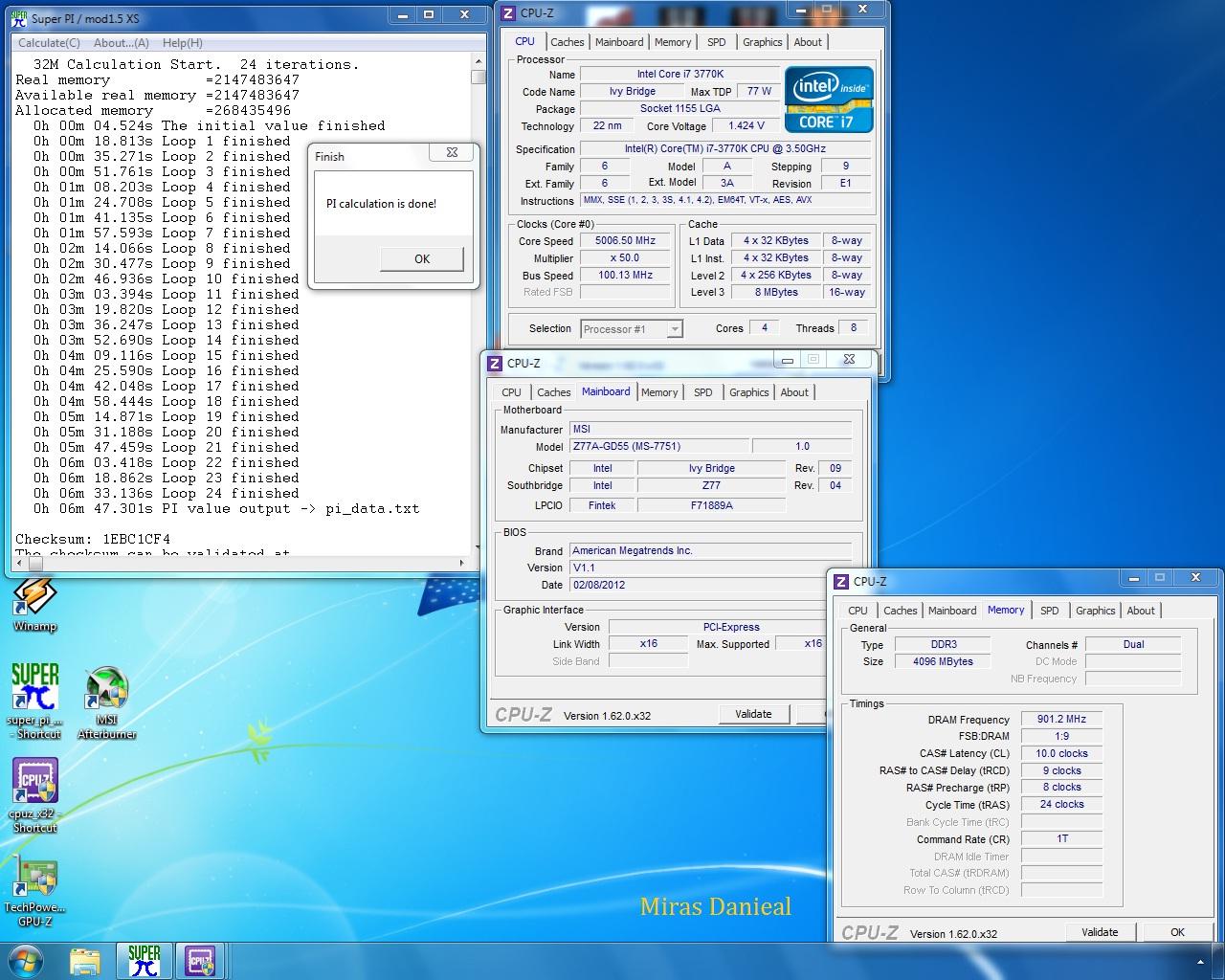The height and width of the screenshot is (980, 1225).
Task: Click the Loop 24 finished line
Action: (167, 494)
